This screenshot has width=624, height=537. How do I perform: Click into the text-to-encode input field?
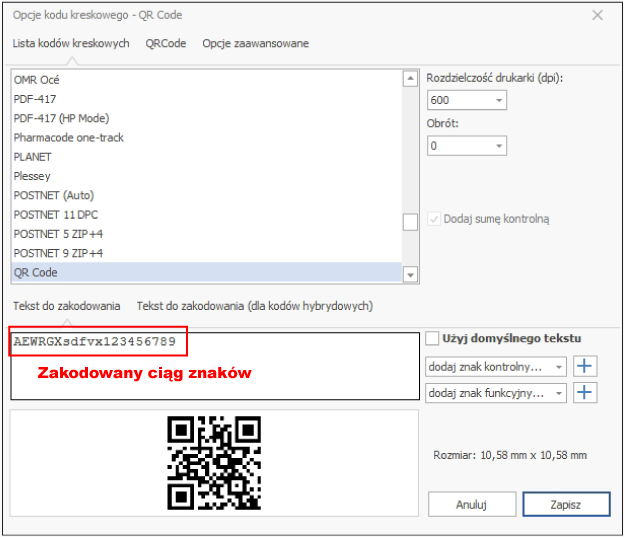click(x=215, y=366)
